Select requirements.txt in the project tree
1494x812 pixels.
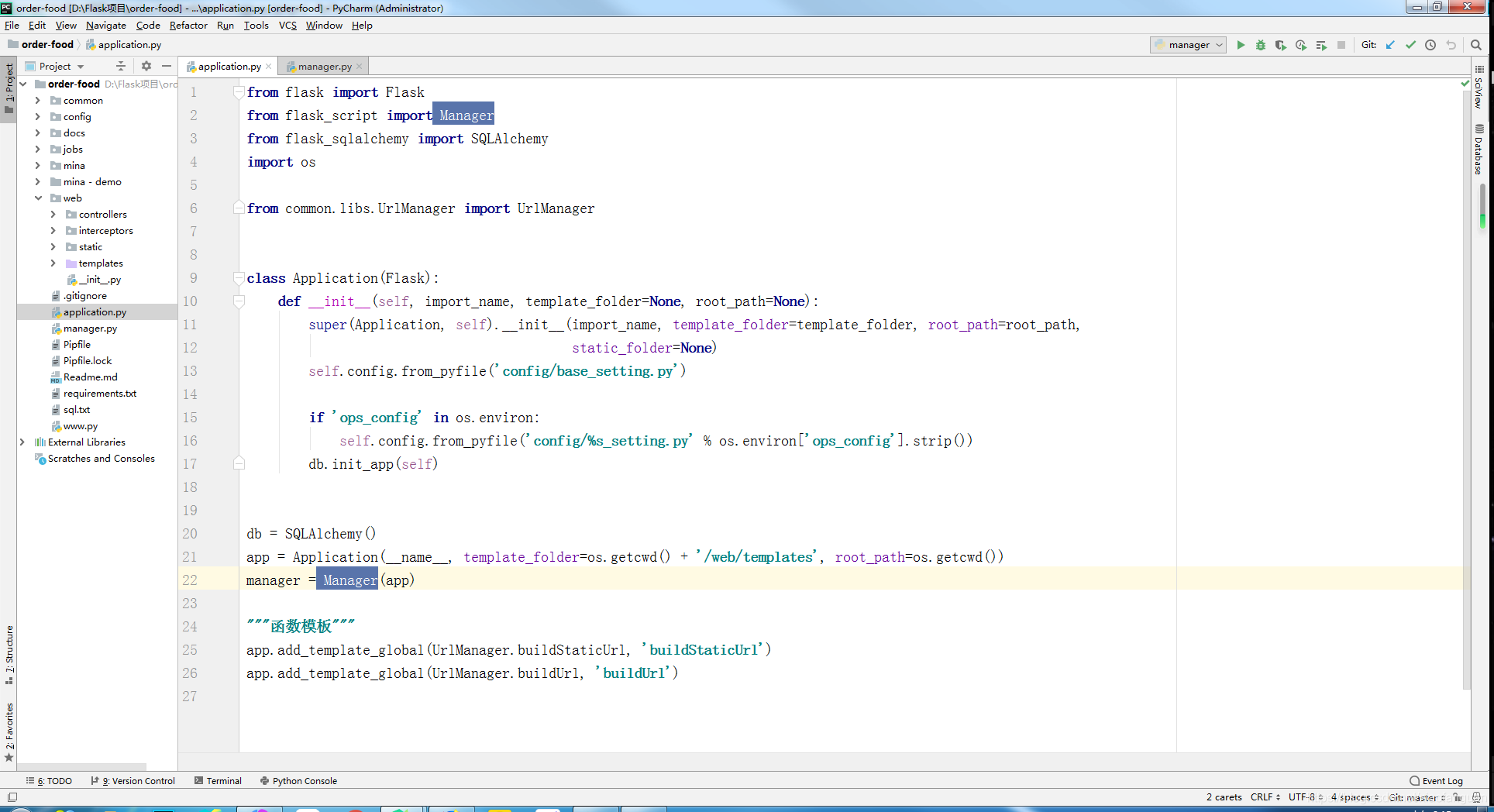pyautogui.click(x=99, y=394)
